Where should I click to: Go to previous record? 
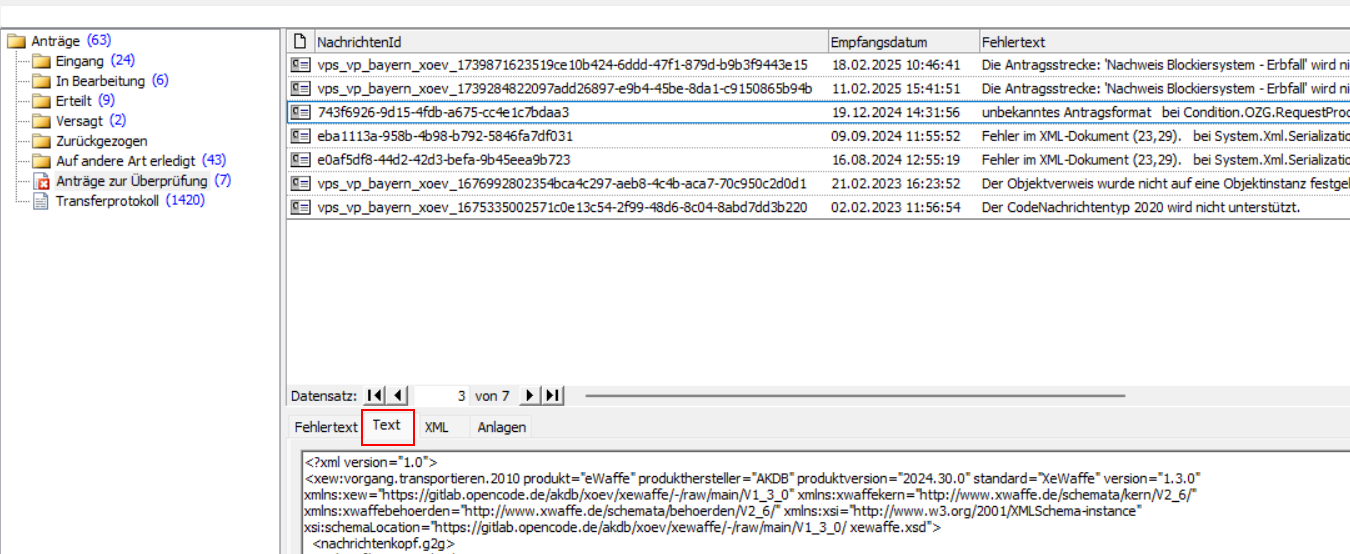pos(398,396)
